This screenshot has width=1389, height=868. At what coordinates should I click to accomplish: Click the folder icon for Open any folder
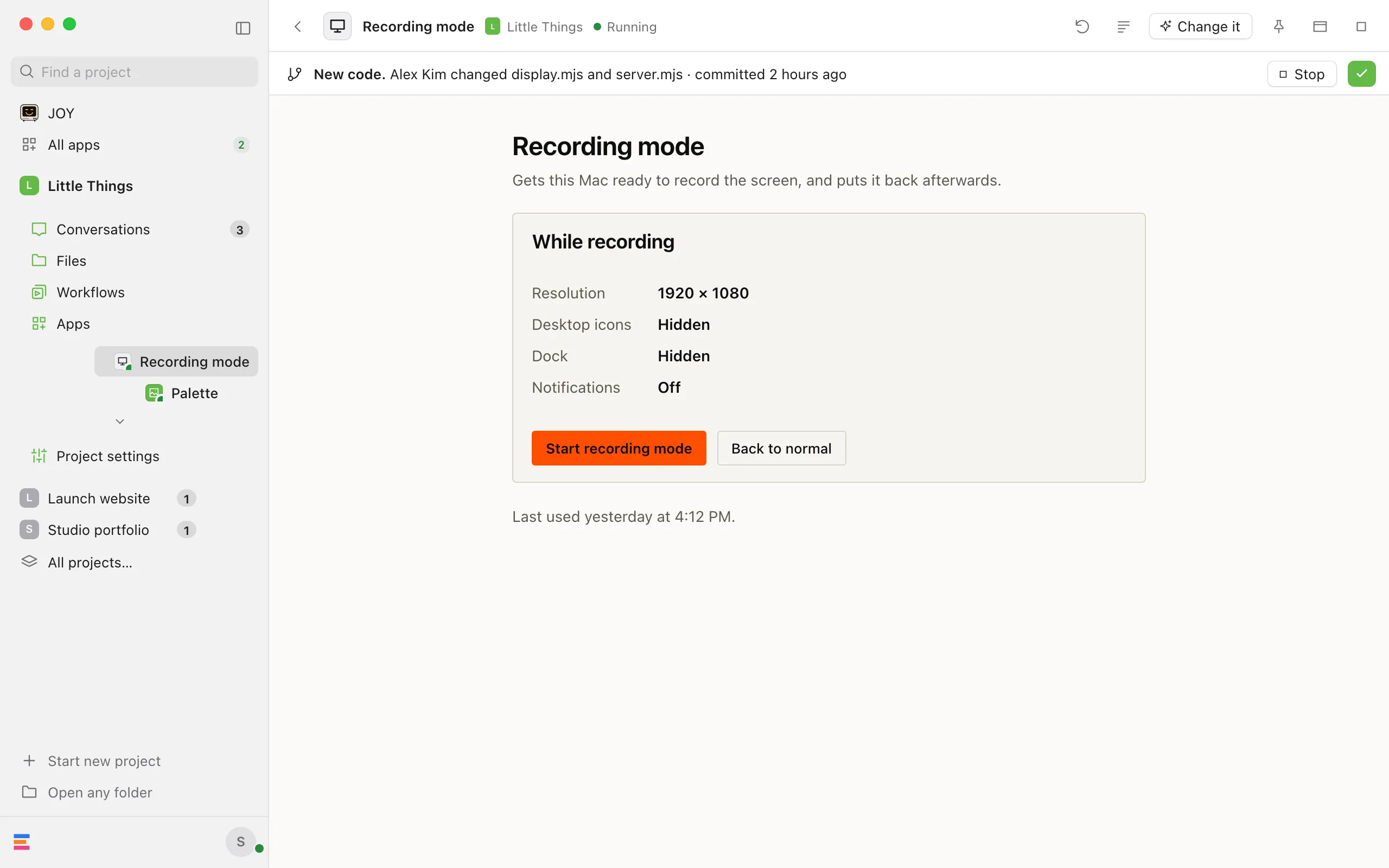[29, 792]
